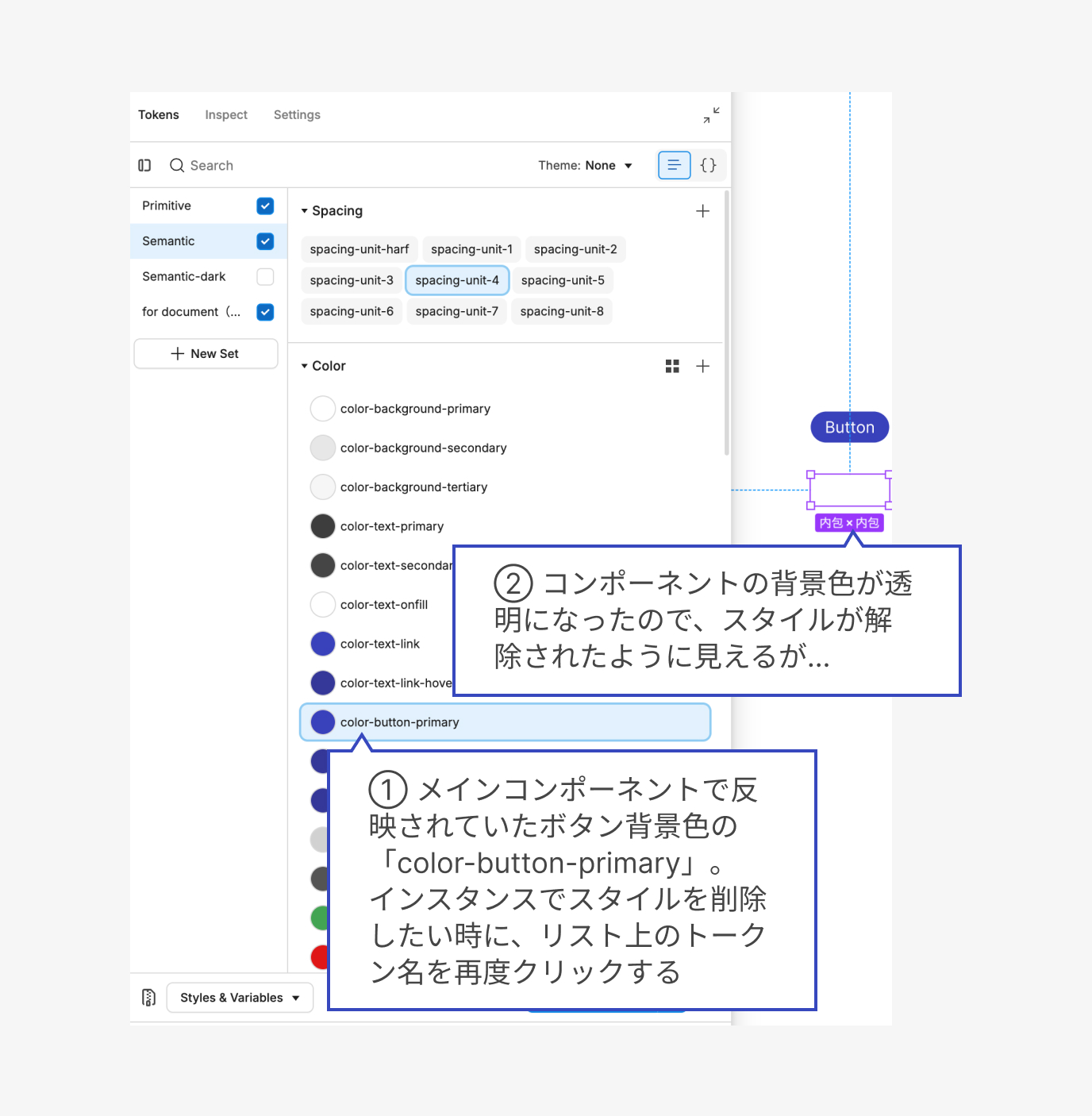Uncheck the for document set checkbox
Image resolution: width=1092 pixels, height=1116 pixels.
(x=265, y=312)
